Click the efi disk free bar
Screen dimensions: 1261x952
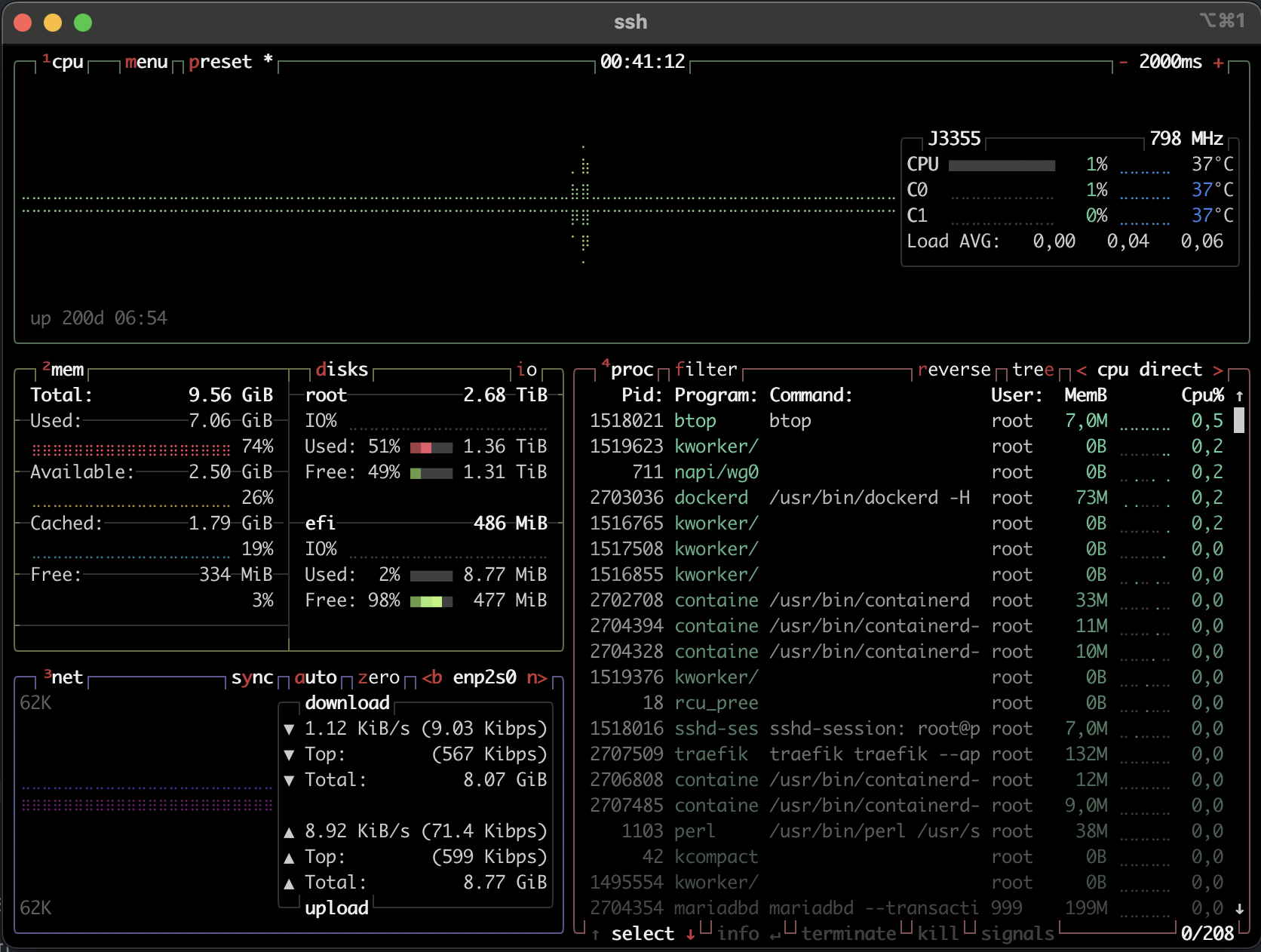pyautogui.click(x=431, y=601)
